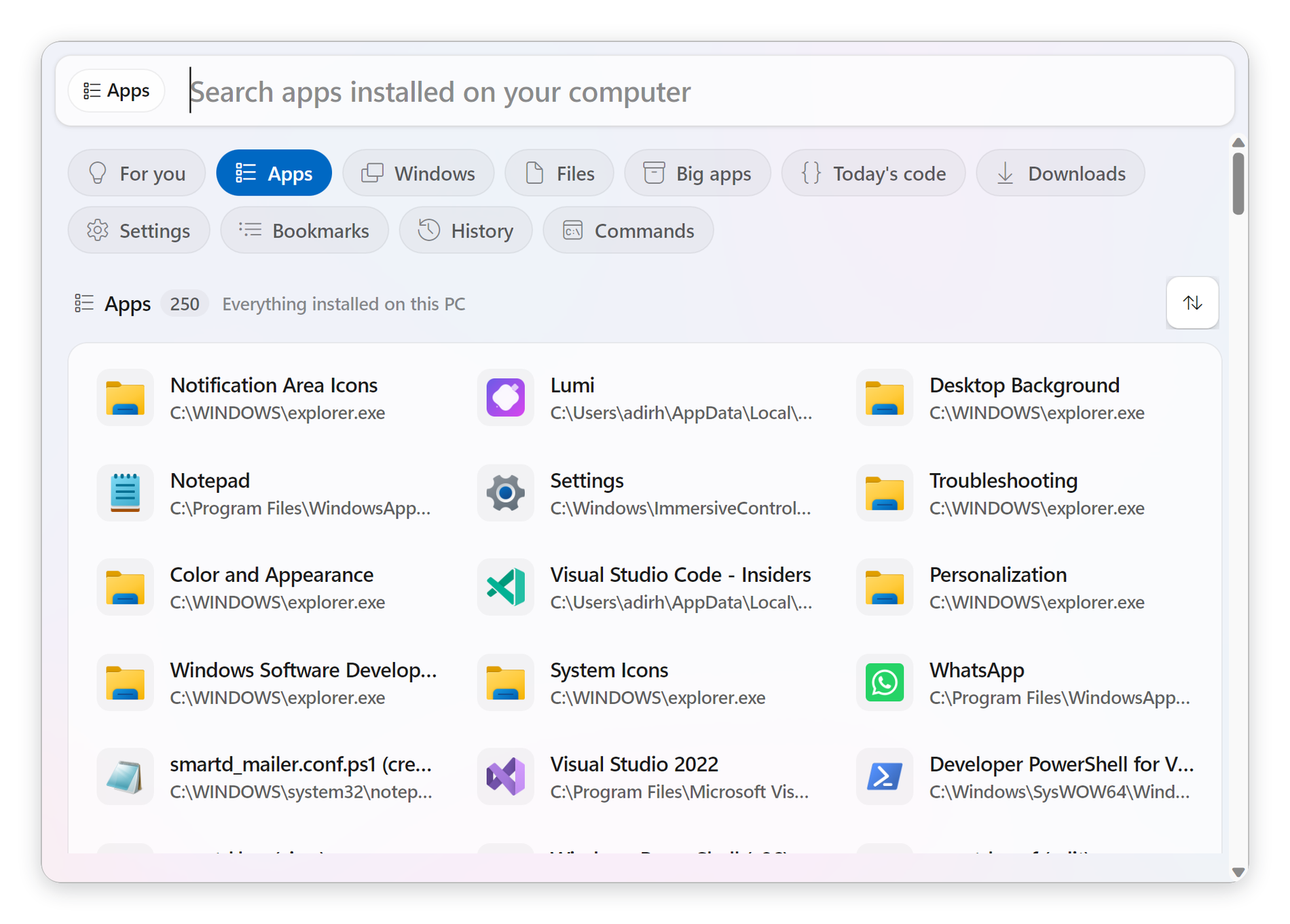
Task: Click the Apps mode badge in search bar
Action: point(116,90)
